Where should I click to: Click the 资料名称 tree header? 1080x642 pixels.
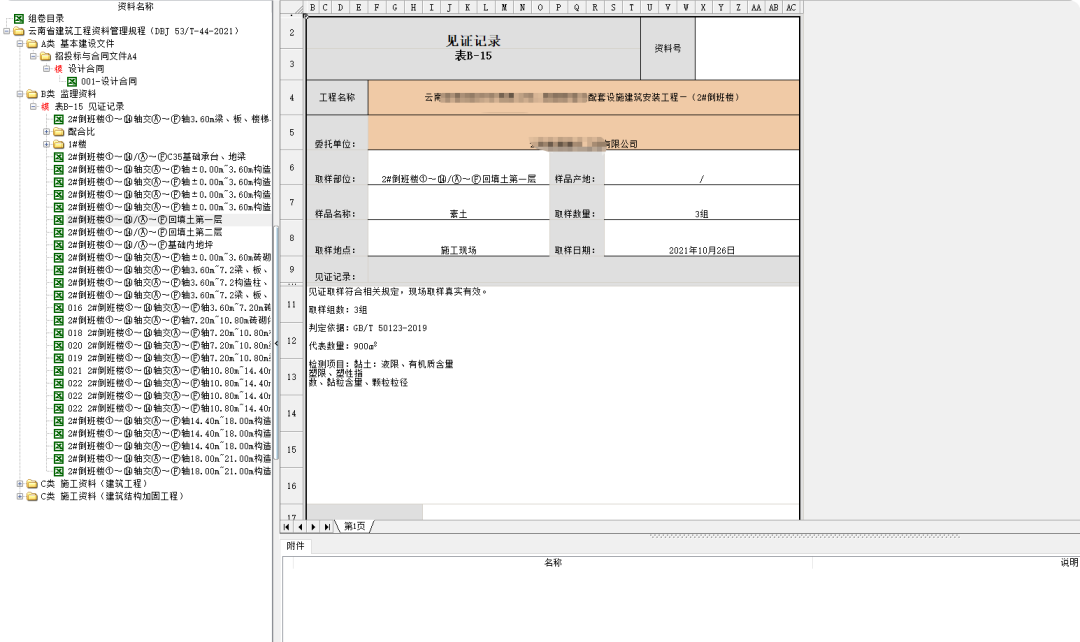tap(136, 6)
